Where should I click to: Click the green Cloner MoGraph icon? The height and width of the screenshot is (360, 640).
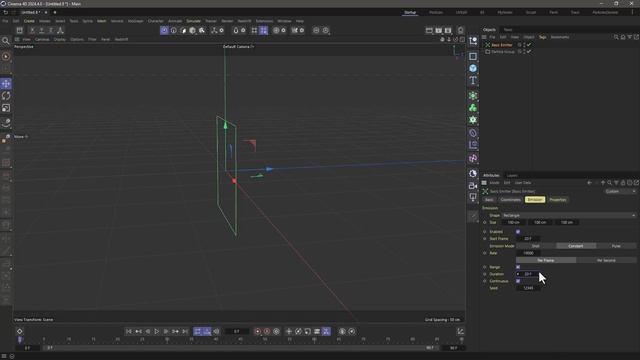pos(473,108)
